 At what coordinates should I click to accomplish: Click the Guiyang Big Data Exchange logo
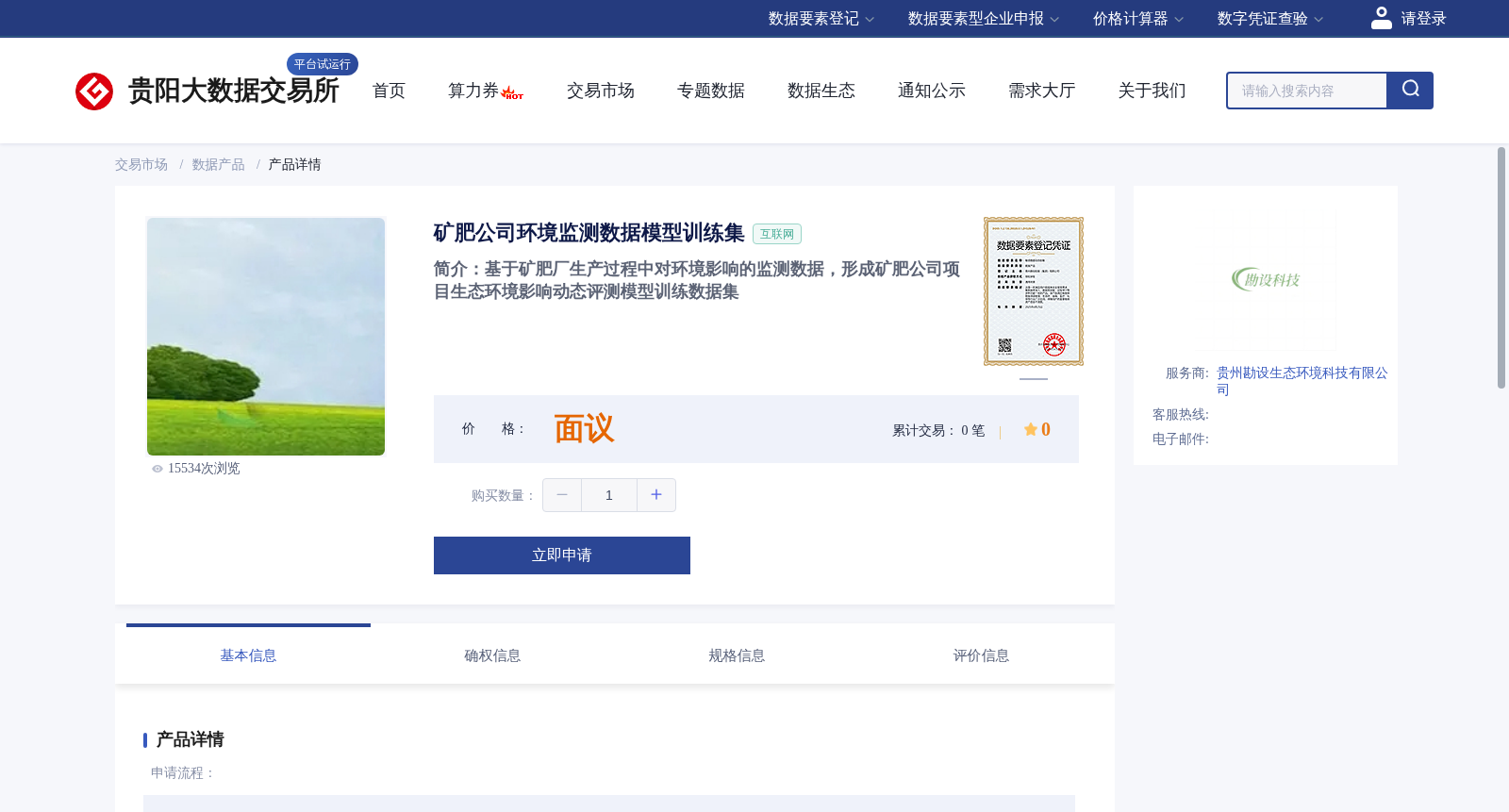pos(94,91)
